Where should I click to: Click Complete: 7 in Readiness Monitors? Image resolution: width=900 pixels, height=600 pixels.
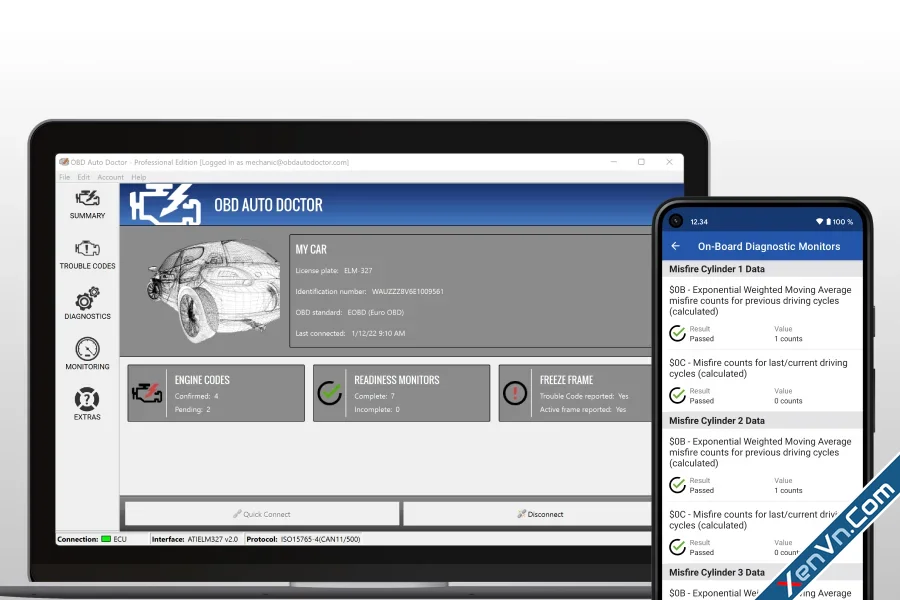point(374,396)
